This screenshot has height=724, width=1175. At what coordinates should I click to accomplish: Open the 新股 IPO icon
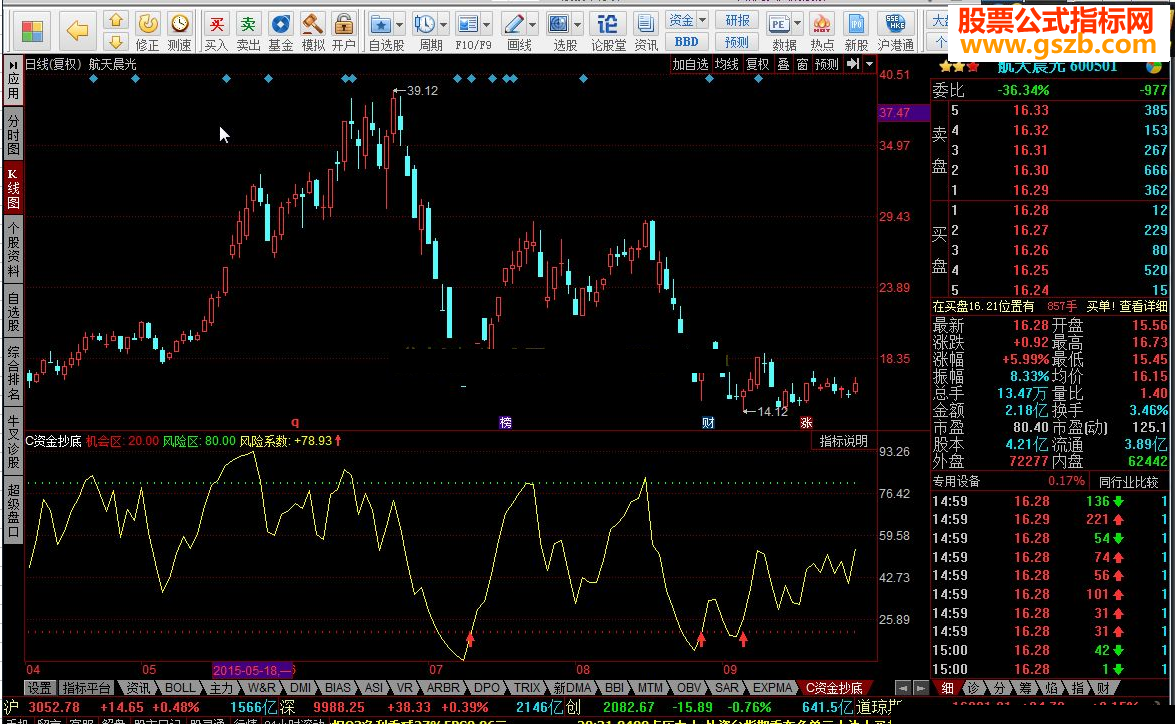click(856, 31)
